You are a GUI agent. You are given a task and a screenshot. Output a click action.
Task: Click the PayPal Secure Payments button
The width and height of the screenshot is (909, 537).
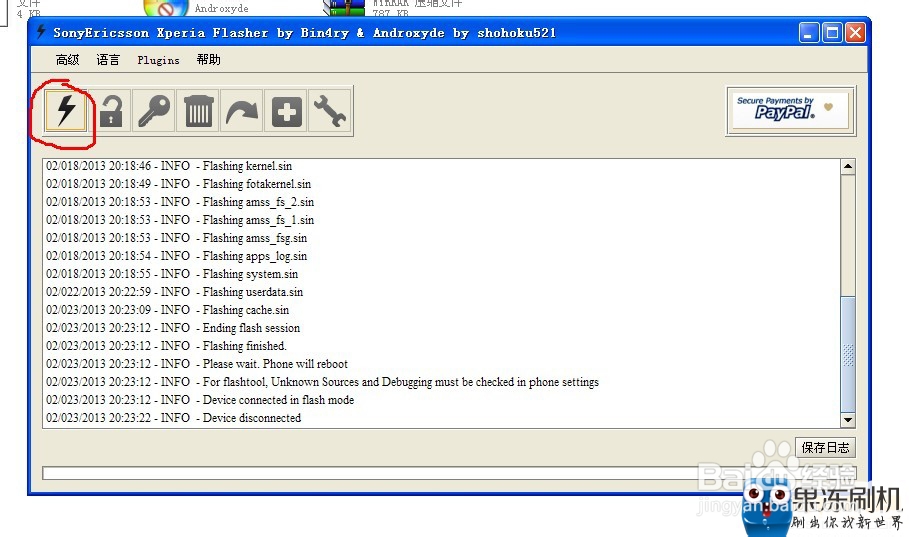(x=791, y=111)
